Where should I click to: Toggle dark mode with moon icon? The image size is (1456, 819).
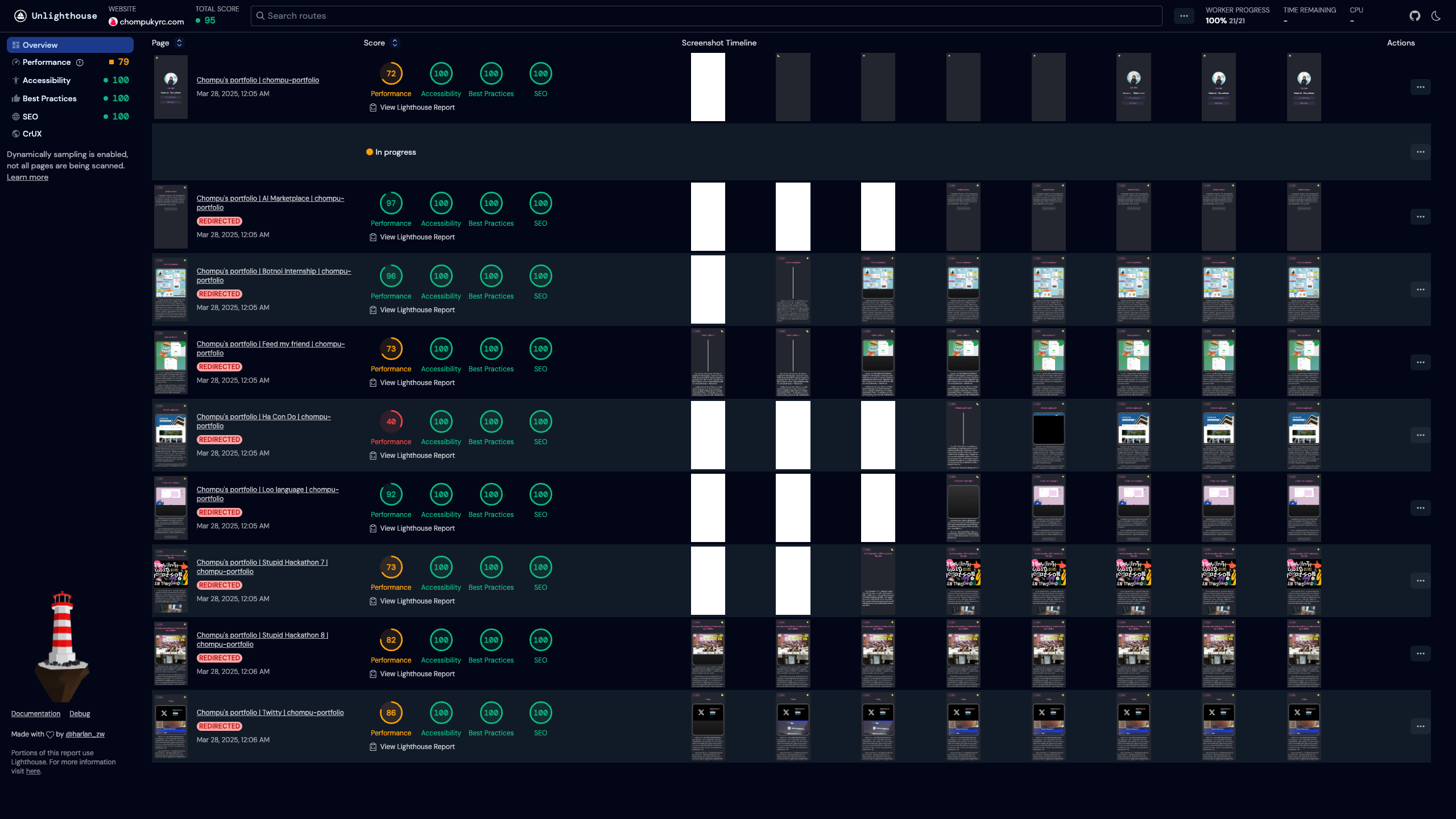(x=1436, y=16)
